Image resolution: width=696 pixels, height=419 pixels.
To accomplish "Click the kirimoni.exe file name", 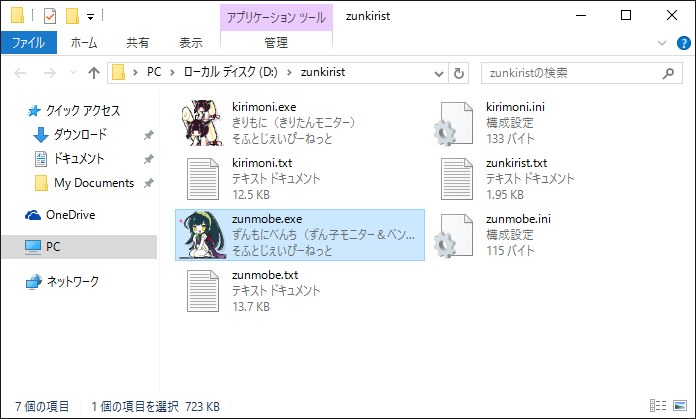I will (x=264, y=107).
